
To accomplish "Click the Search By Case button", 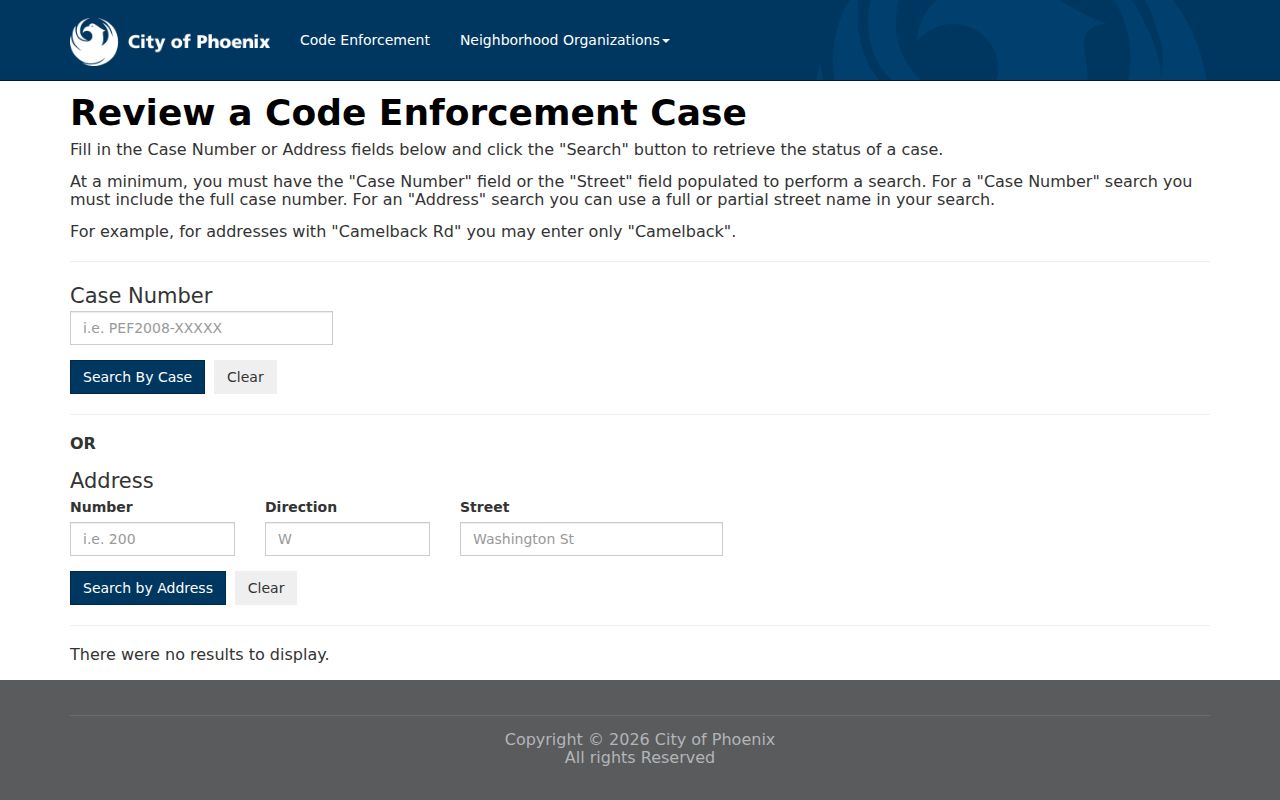I will pos(137,377).
